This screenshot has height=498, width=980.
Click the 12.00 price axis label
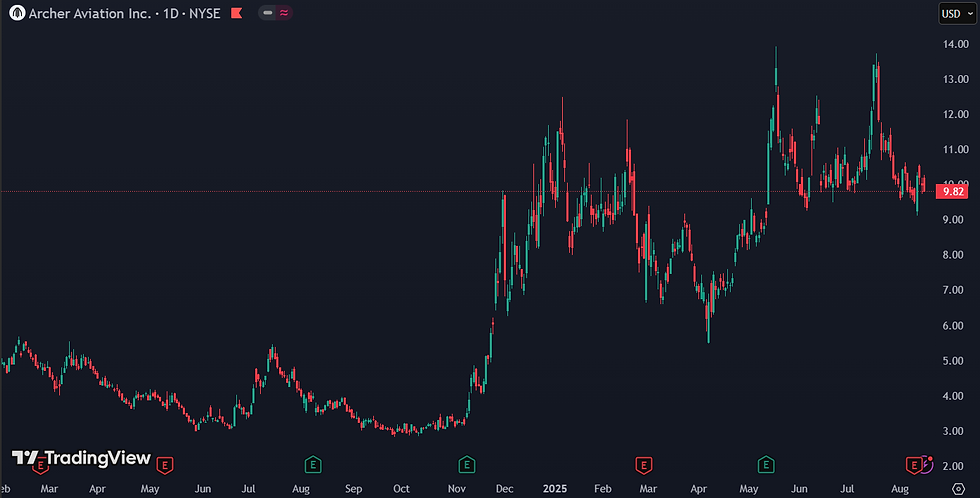(x=956, y=114)
